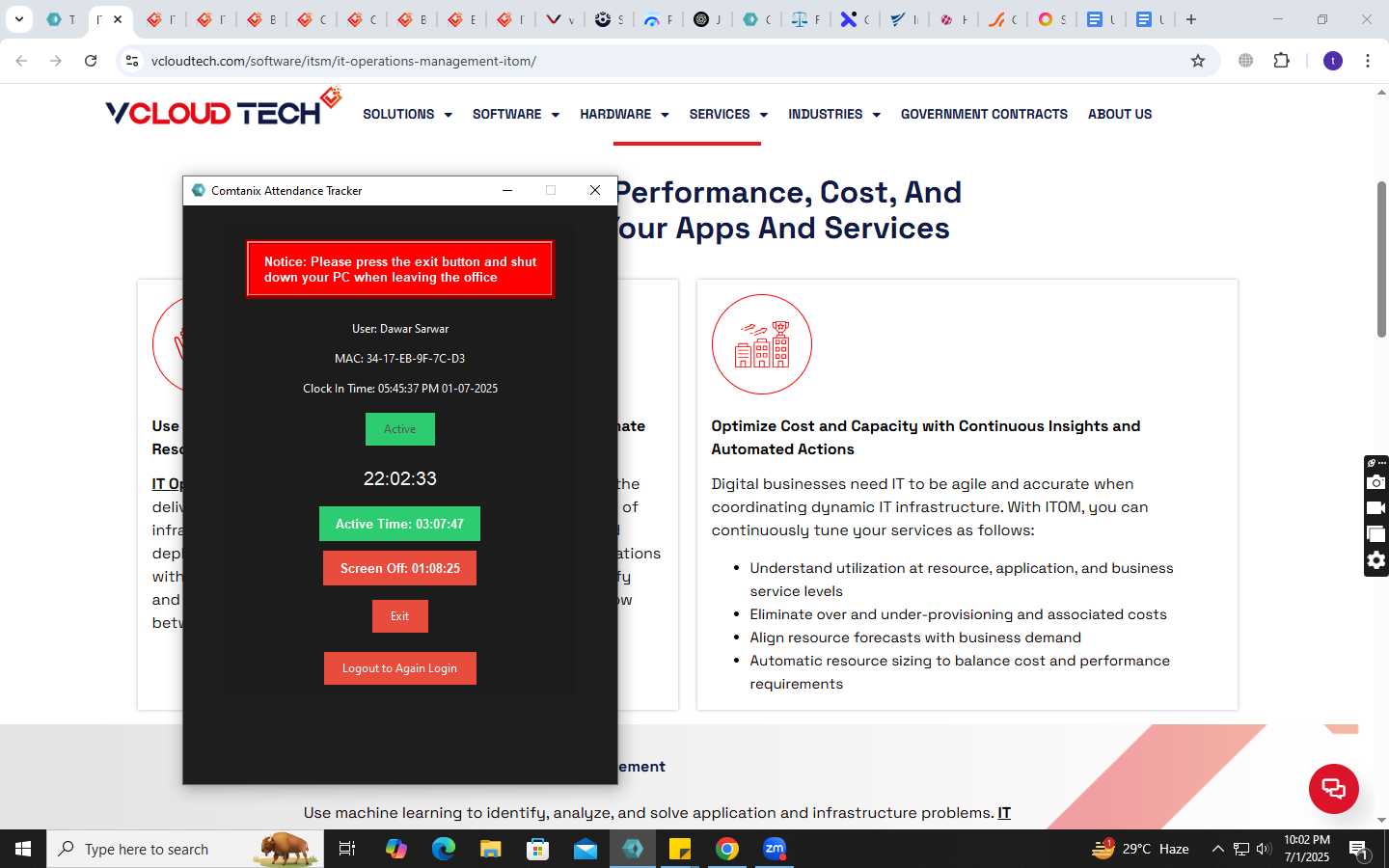Open Google Chrome taskbar icon

727,849
